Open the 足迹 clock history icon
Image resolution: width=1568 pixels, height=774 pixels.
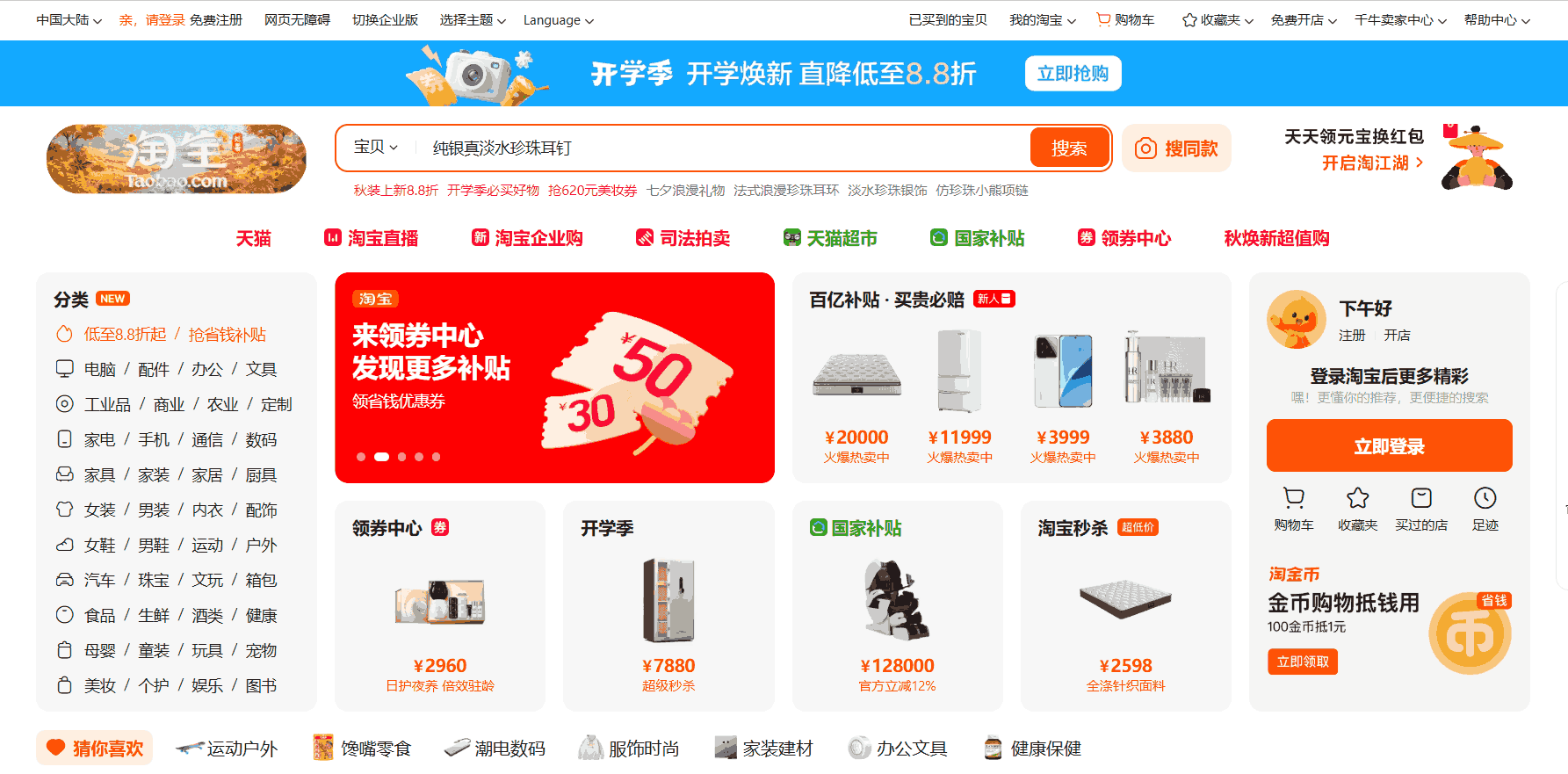point(1485,498)
